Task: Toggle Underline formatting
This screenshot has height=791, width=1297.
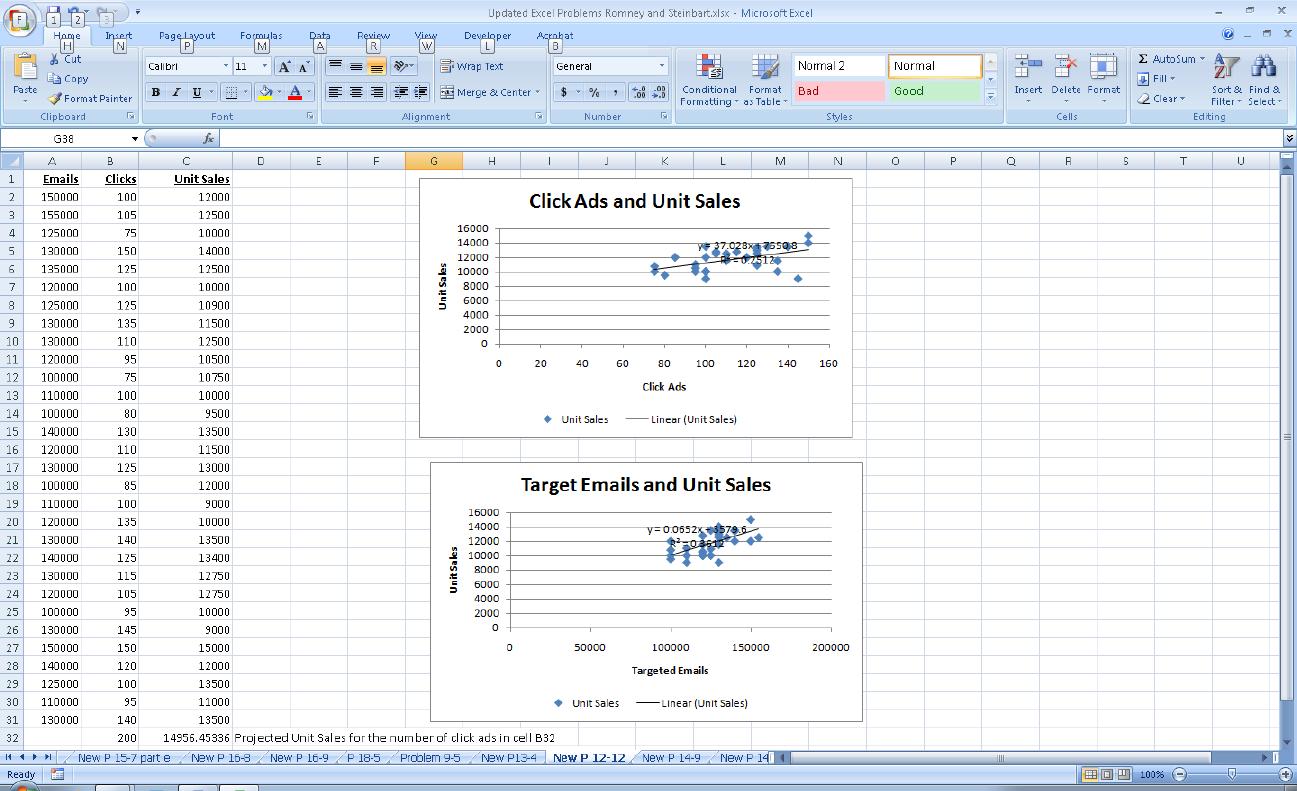Action: pyautogui.click(x=196, y=92)
